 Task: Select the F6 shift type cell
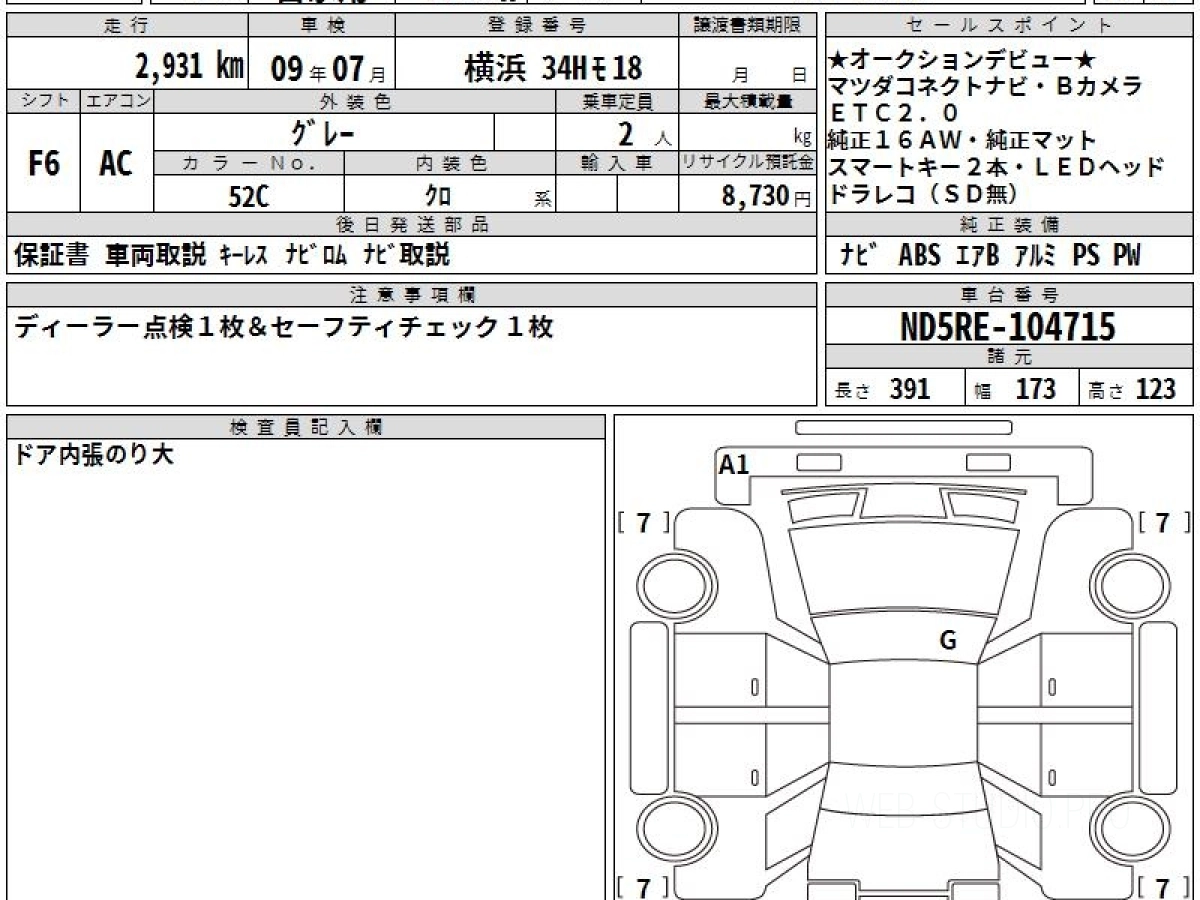point(43,164)
